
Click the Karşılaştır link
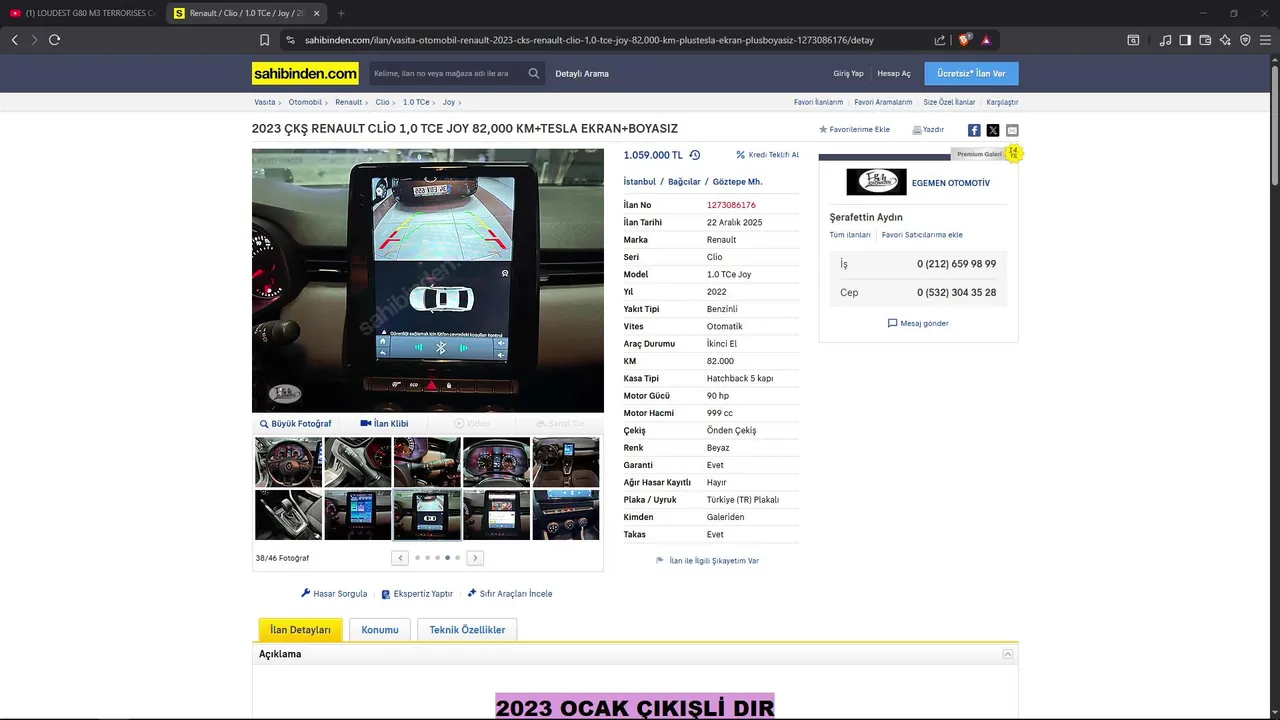[1002, 102]
